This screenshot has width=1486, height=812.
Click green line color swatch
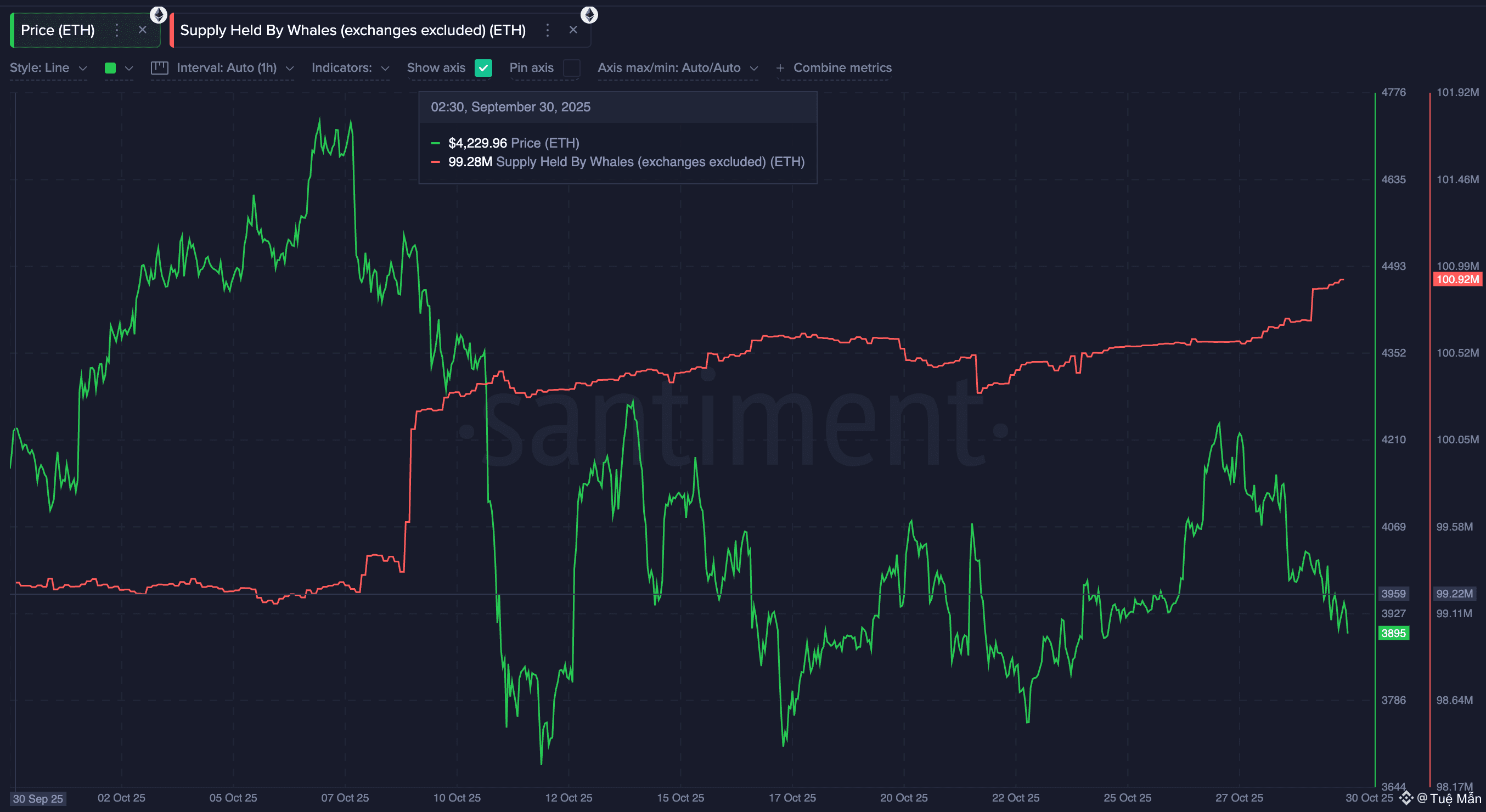coord(110,68)
